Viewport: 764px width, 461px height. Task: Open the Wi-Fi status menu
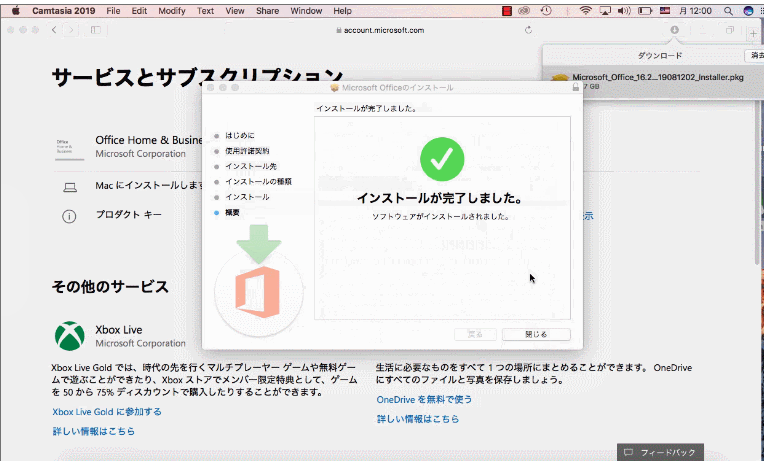click(x=585, y=11)
